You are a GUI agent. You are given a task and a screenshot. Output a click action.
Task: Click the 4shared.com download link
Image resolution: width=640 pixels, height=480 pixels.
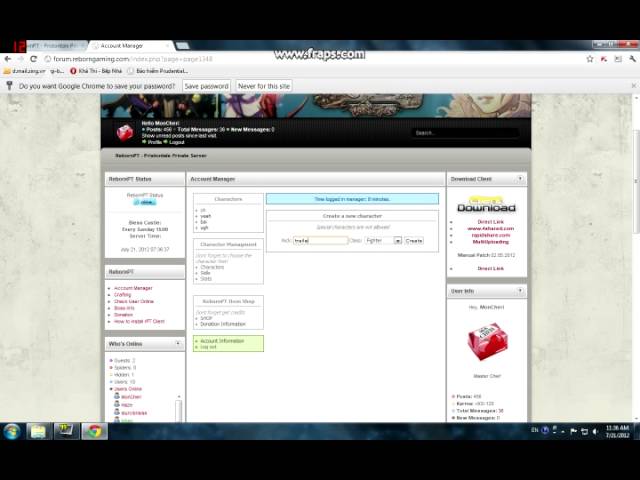click(x=491, y=229)
